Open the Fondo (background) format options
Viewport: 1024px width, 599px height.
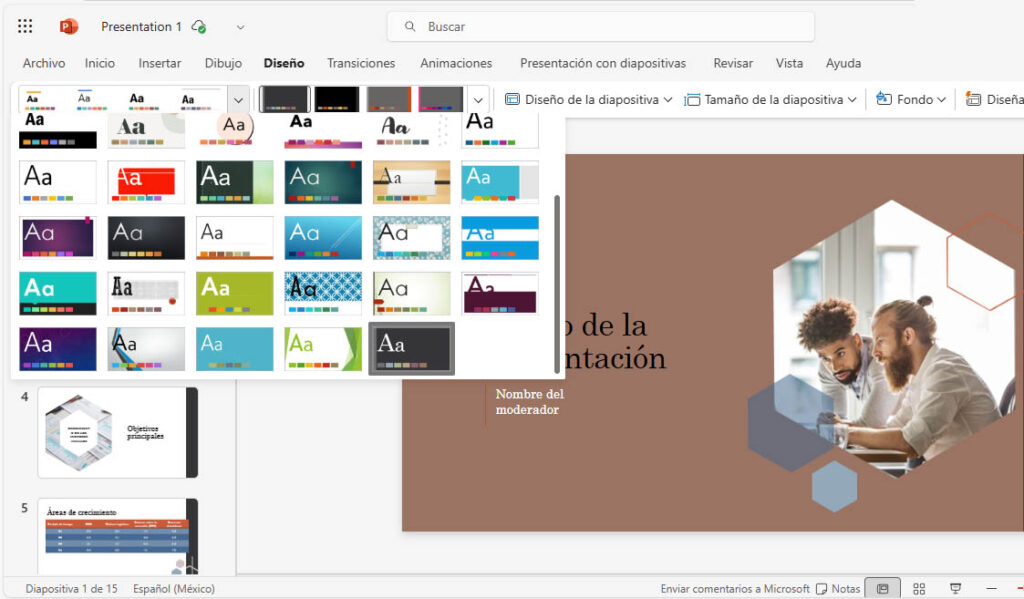coord(908,99)
